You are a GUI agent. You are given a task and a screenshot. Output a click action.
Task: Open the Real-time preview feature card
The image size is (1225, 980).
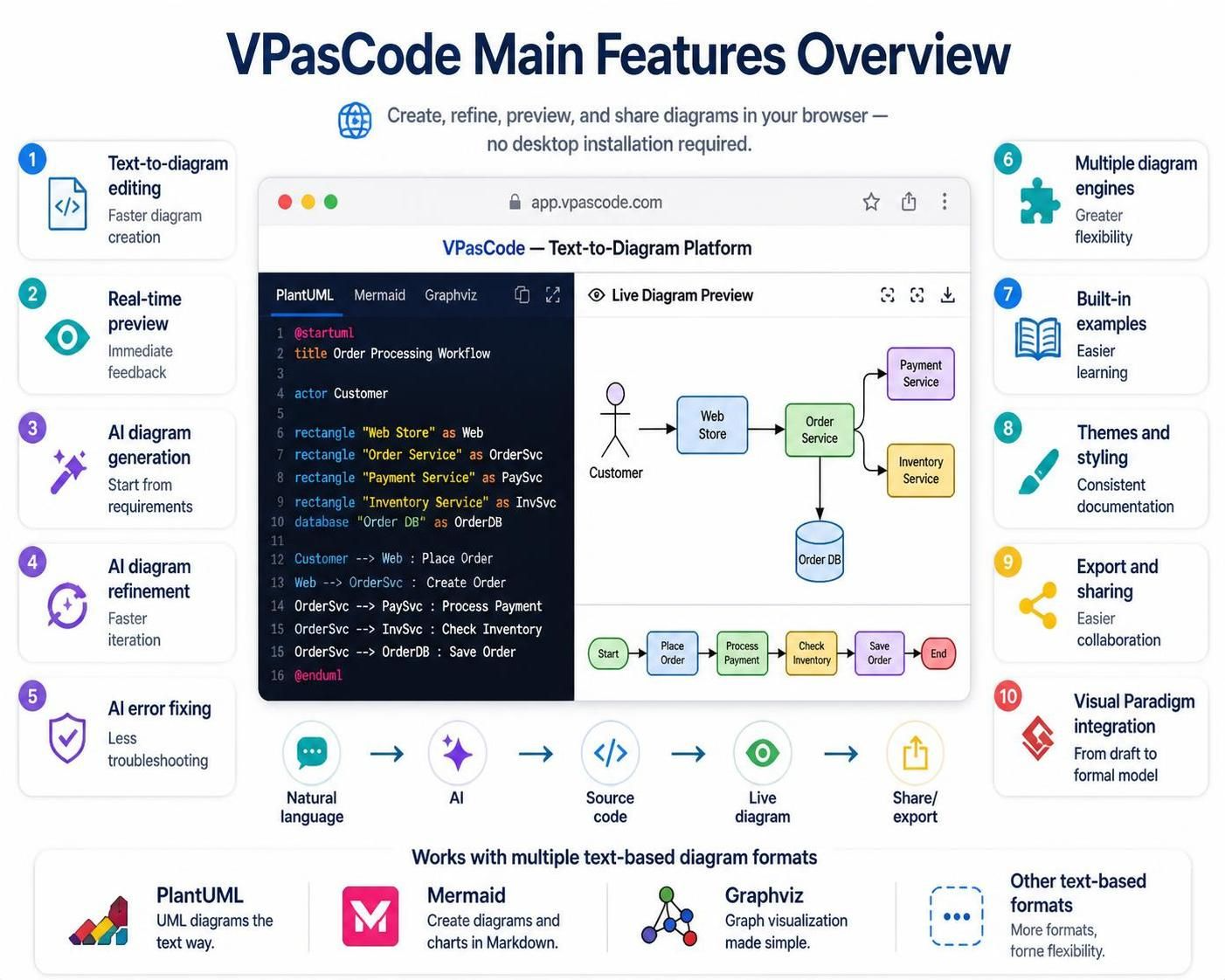point(128,335)
